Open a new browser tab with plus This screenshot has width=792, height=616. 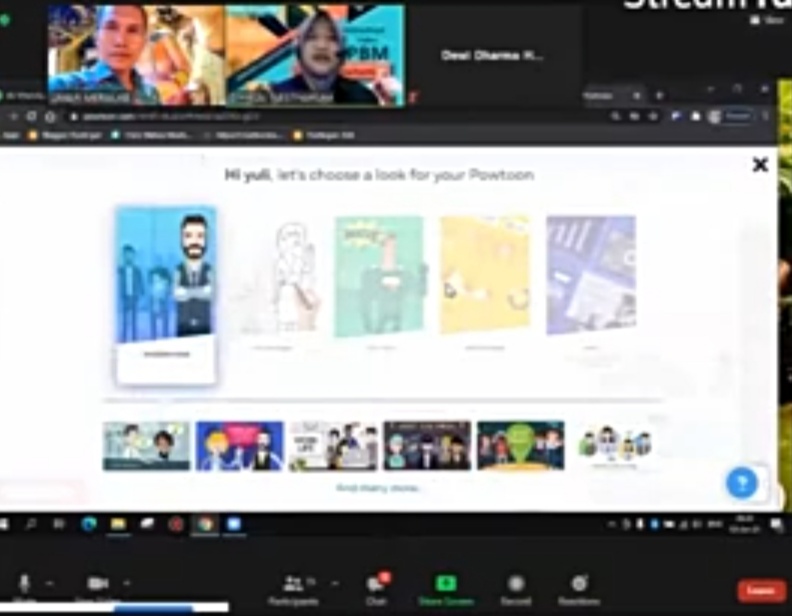(x=660, y=95)
